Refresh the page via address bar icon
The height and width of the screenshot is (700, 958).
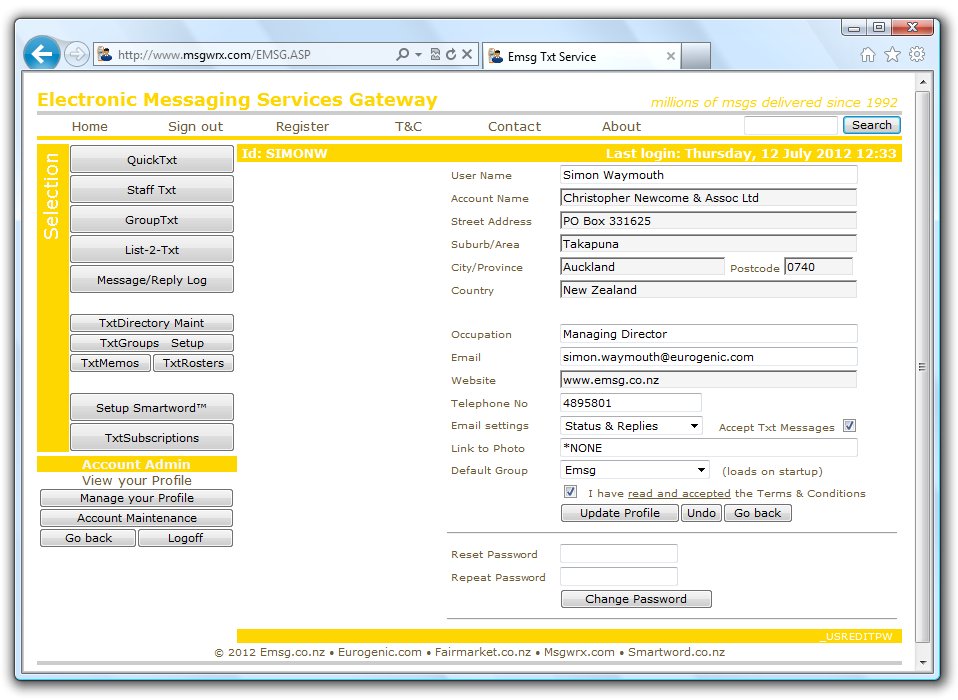(451, 55)
